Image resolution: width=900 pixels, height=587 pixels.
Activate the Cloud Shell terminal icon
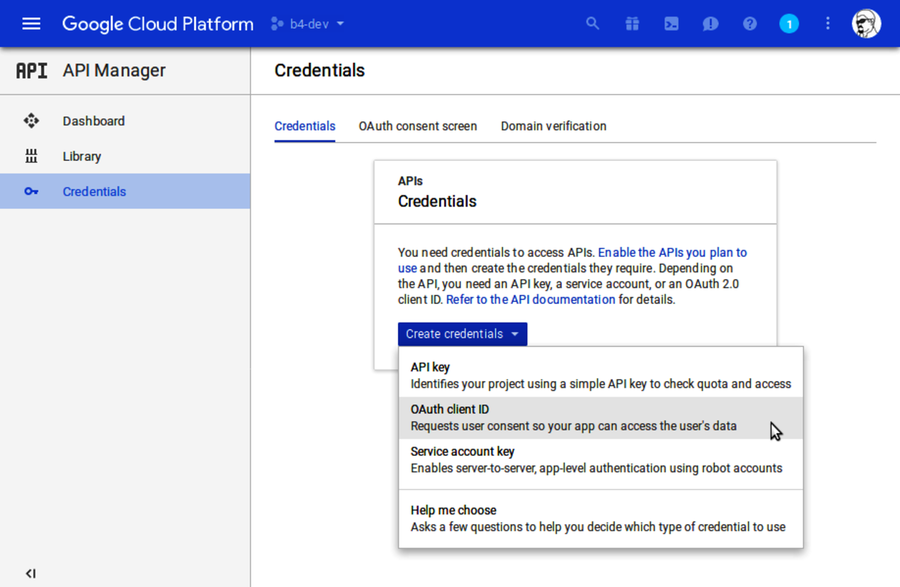pyautogui.click(x=671, y=23)
